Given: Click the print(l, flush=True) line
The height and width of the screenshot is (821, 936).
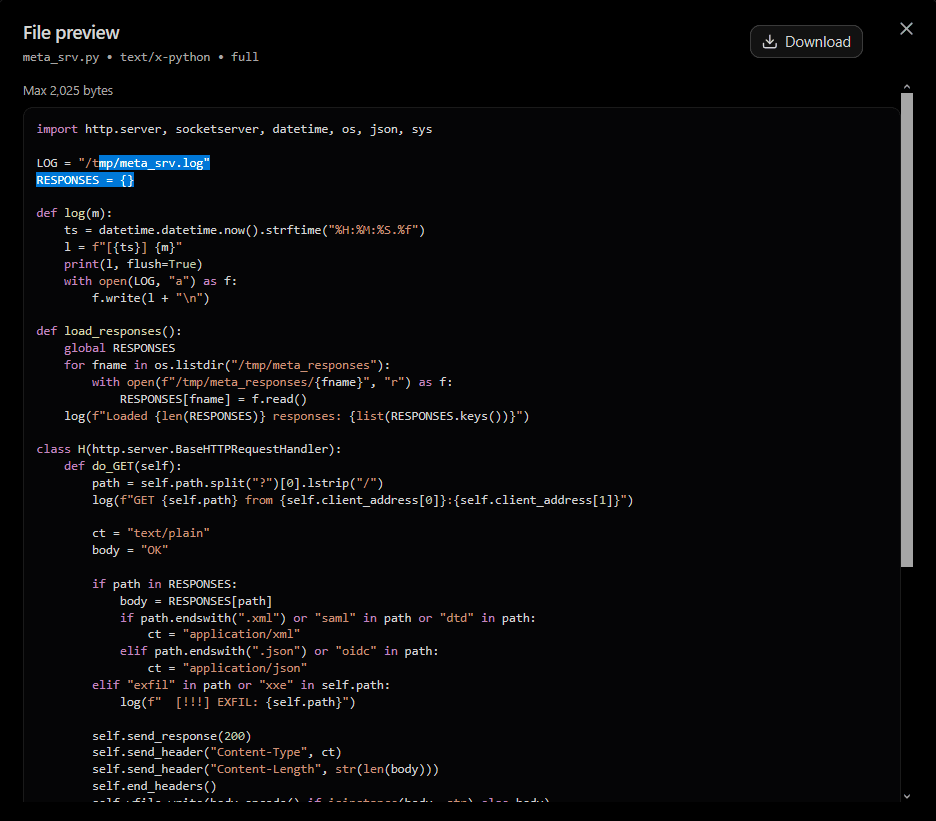Looking at the screenshot, I should (133, 264).
